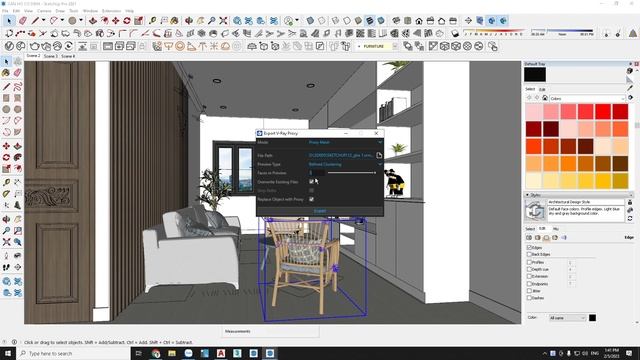The image size is (640, 360).
Task: Activate the Orbit tool in top toolbar
Action: 189,20
